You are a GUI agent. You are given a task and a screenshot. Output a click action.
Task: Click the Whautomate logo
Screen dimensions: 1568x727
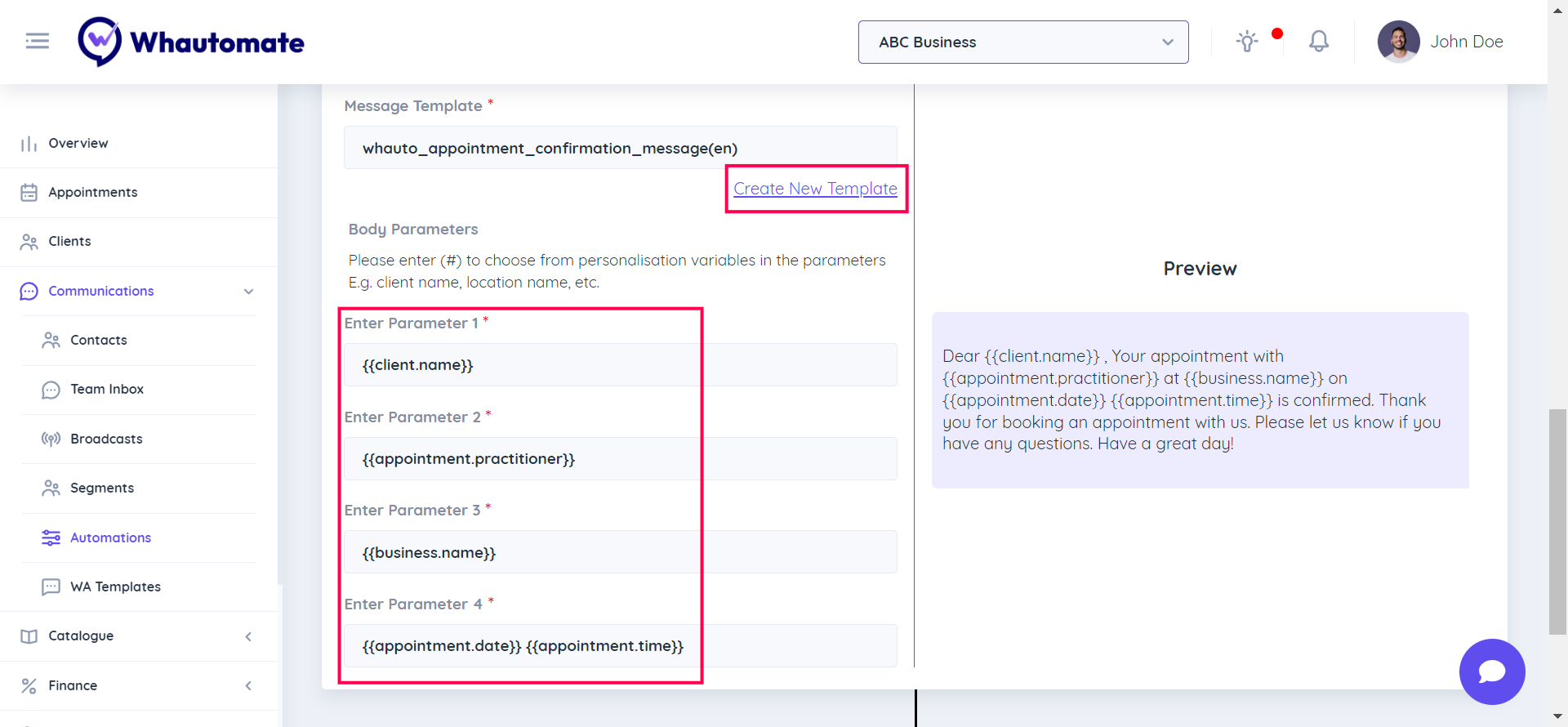pos(191,42)
